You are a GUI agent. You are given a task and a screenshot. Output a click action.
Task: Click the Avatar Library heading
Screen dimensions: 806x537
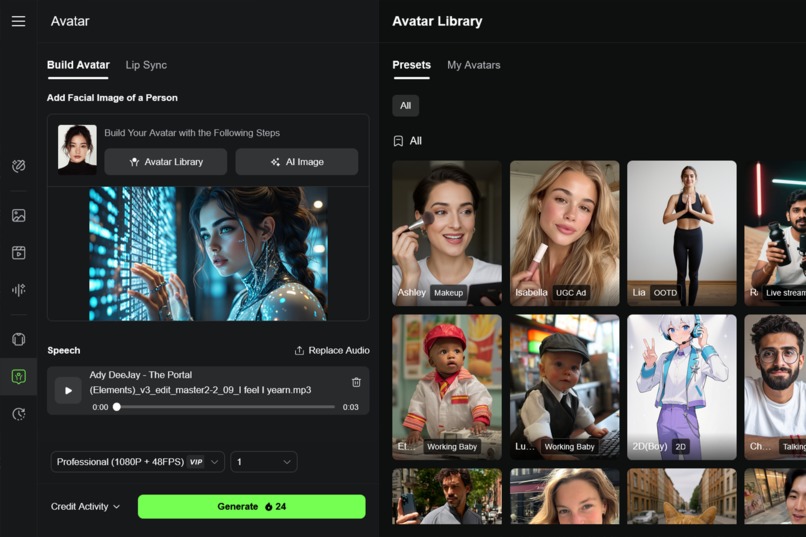[x=437, y=21]
